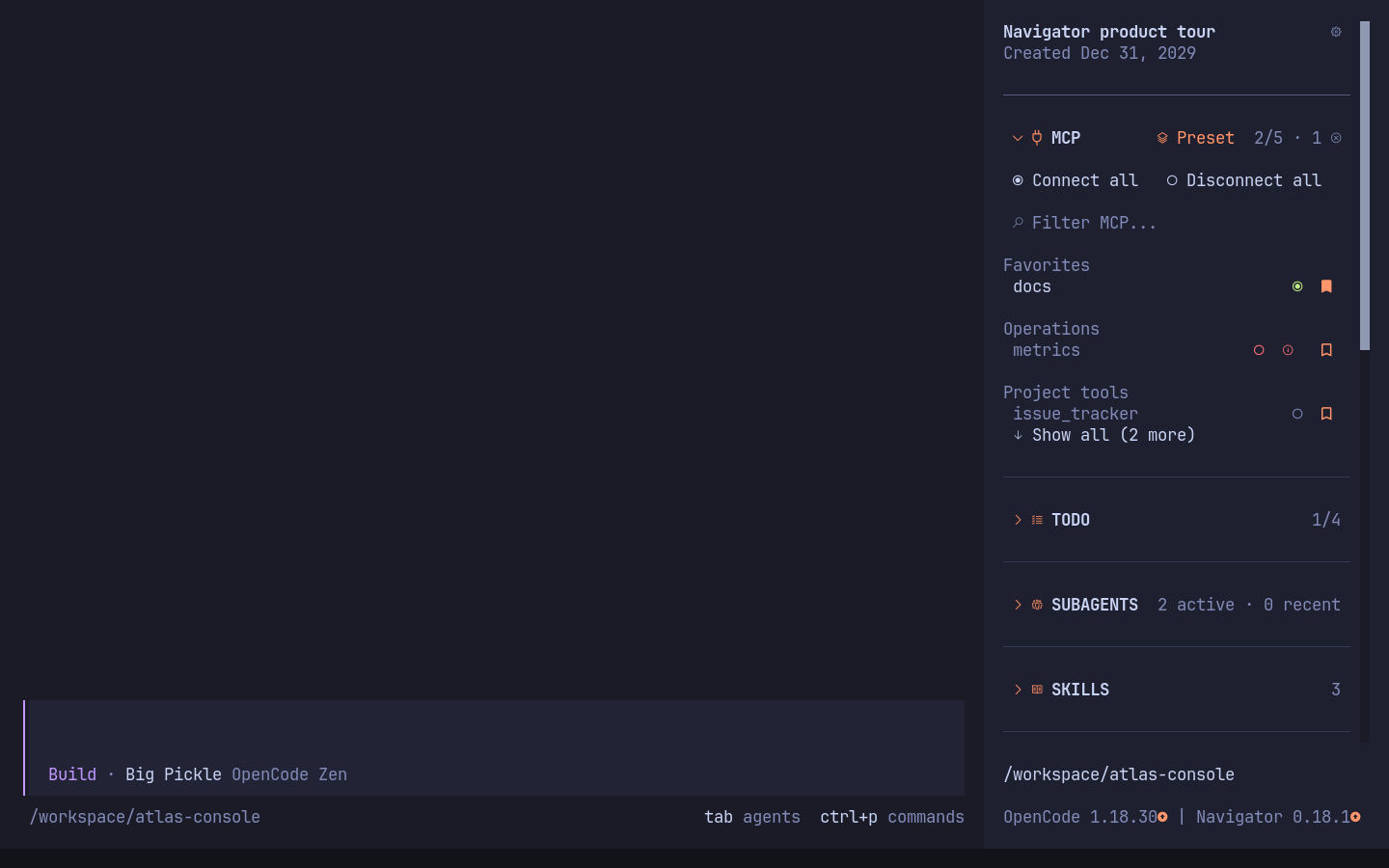Screen dimensions: 1389x868
Task: Expand the SKILLS section chevron
Action: pos(1018,690)
